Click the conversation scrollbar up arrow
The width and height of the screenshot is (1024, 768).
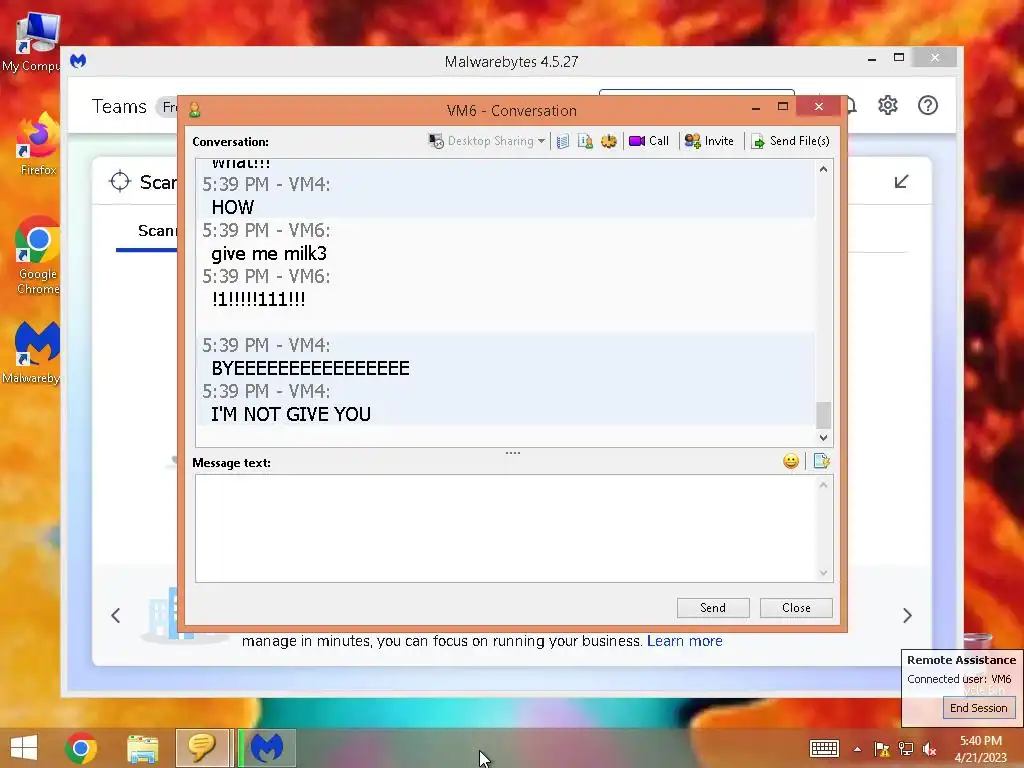coord(824,169)
